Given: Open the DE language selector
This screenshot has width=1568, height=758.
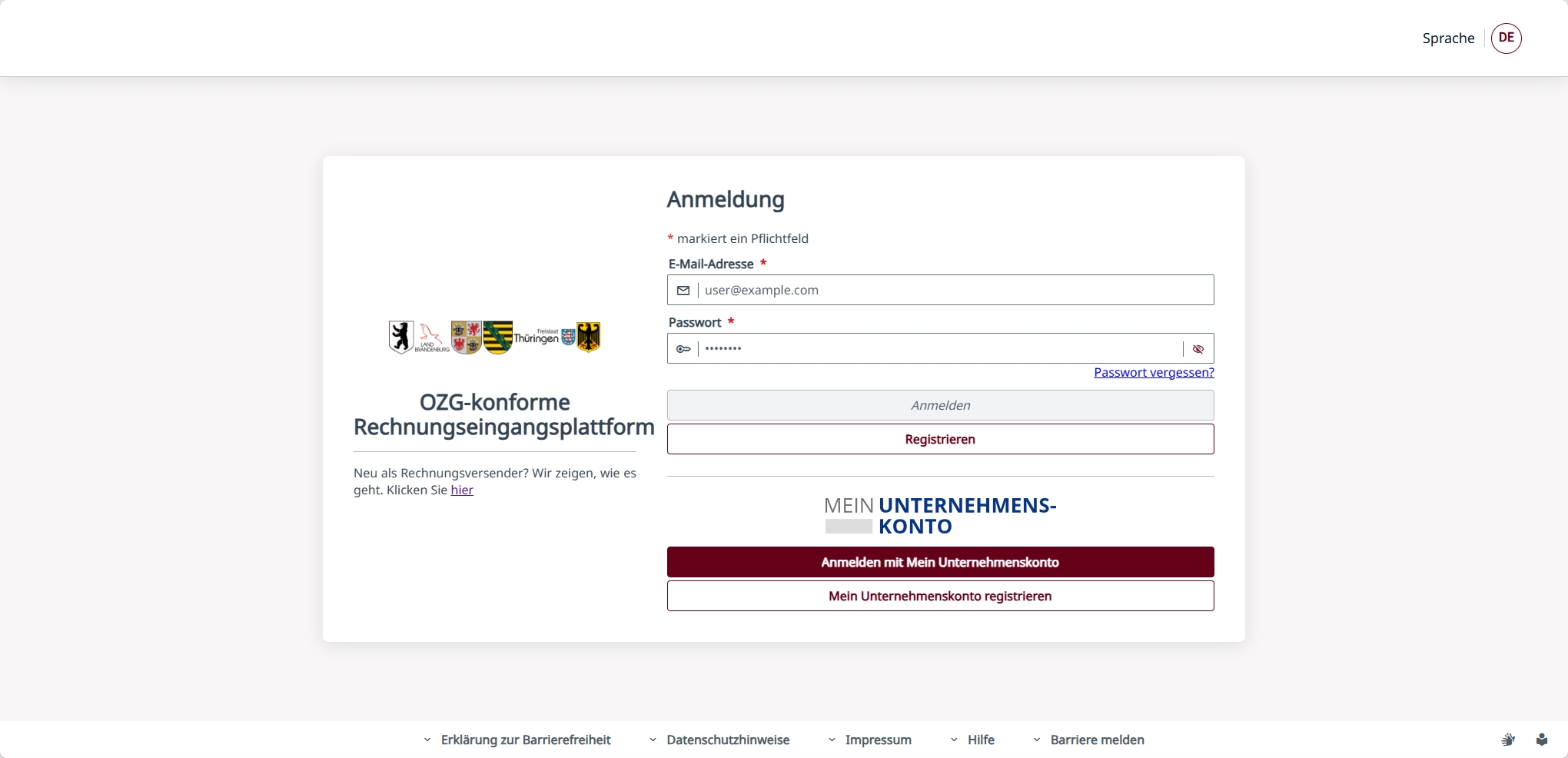Looking at the screenshot, I should pyautogui.click(x=1506, y=38).
